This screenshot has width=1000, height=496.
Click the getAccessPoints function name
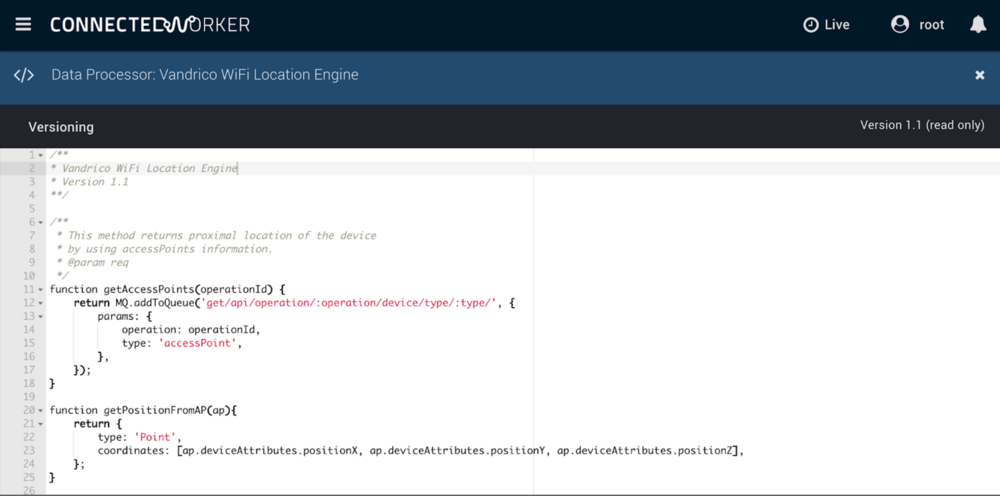pyautogui.click(x=149, y=289)
